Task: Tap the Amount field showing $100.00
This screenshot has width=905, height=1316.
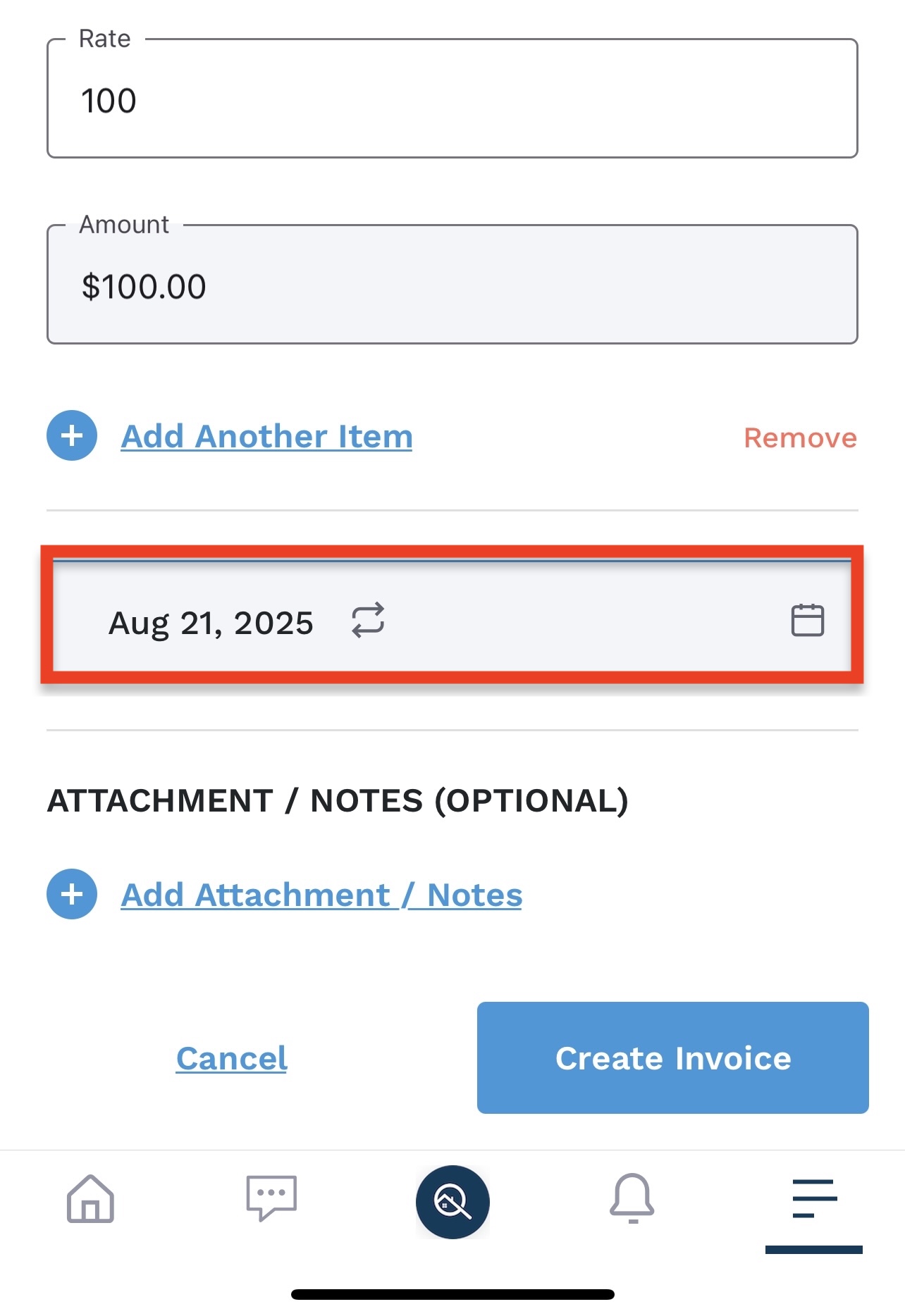Action: [451, 285]
